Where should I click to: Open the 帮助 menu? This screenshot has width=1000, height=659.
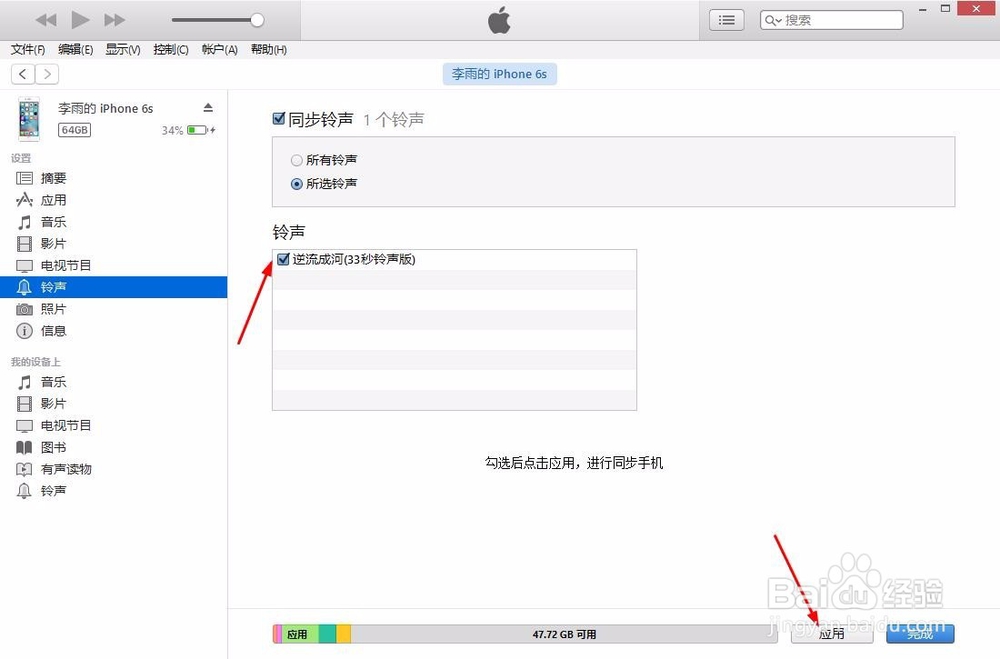pyautogui.click(x=267, y=49)
